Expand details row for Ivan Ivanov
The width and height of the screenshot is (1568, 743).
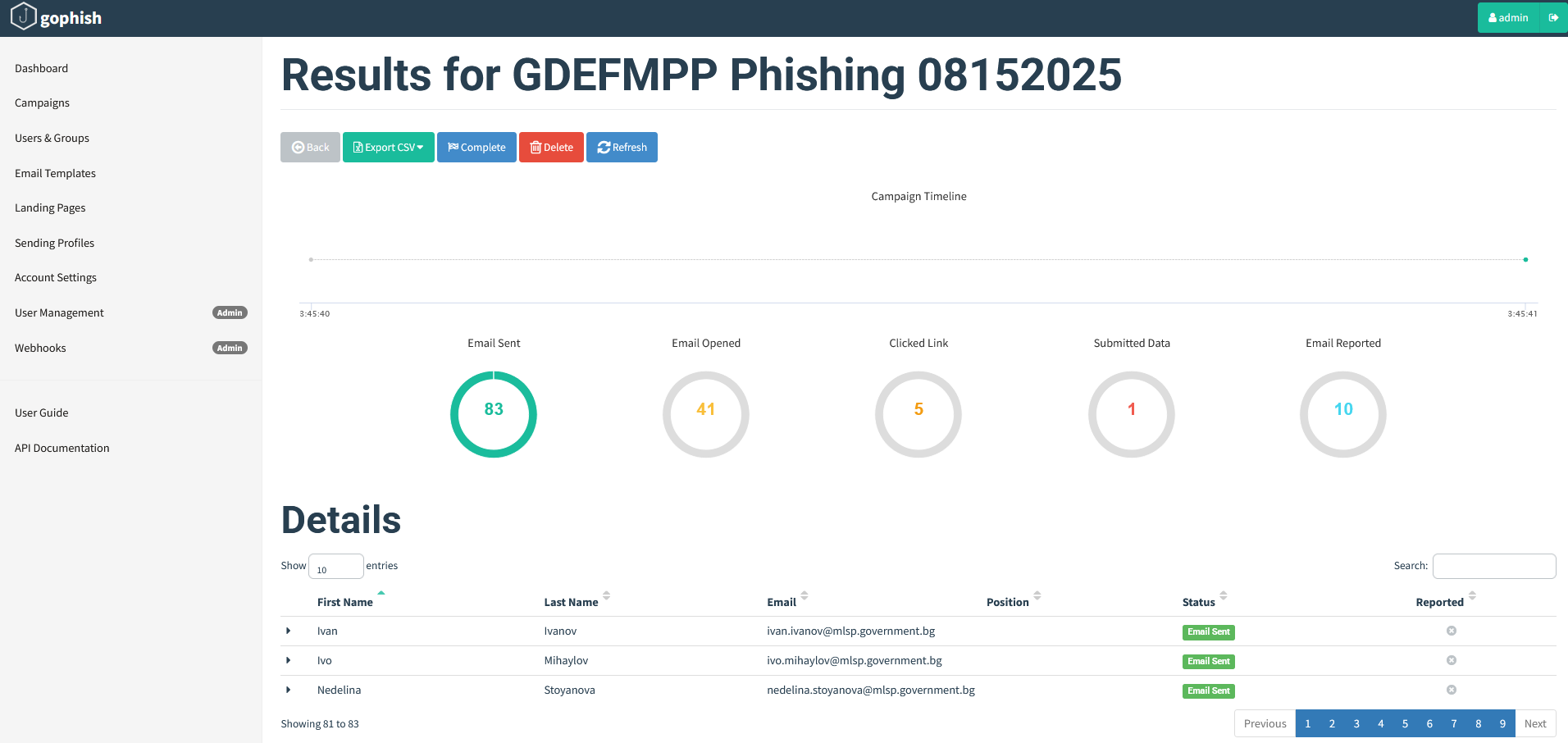[289, 631]
